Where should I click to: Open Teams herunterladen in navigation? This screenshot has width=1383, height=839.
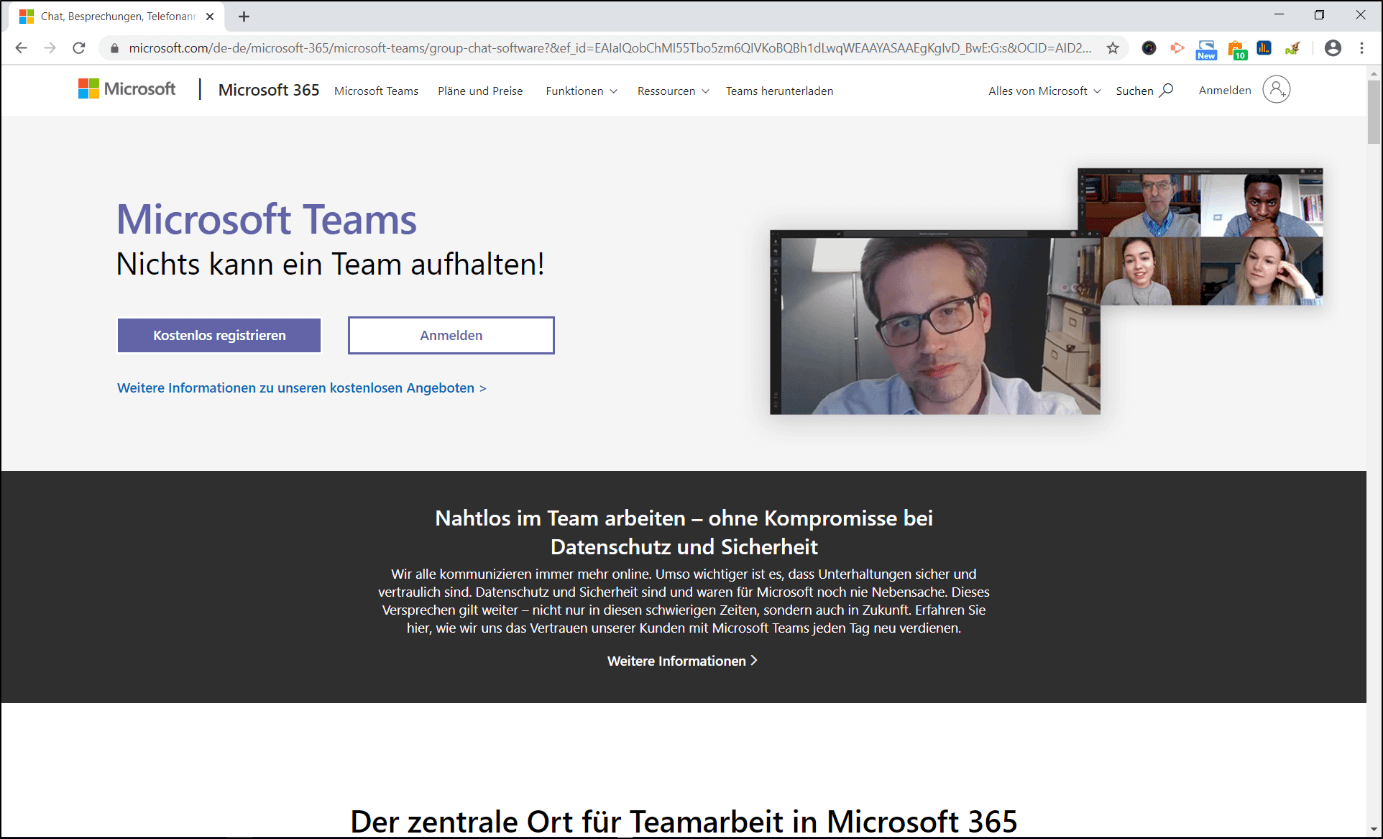coord(779,91)
